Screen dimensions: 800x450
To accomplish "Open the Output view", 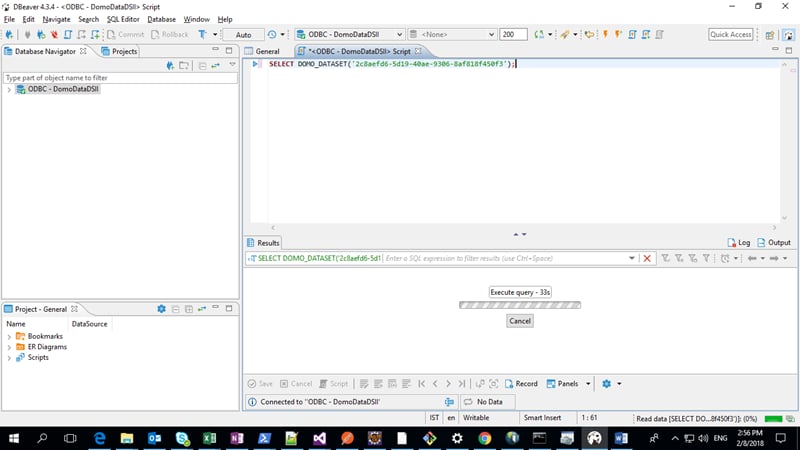I will 774,243.
